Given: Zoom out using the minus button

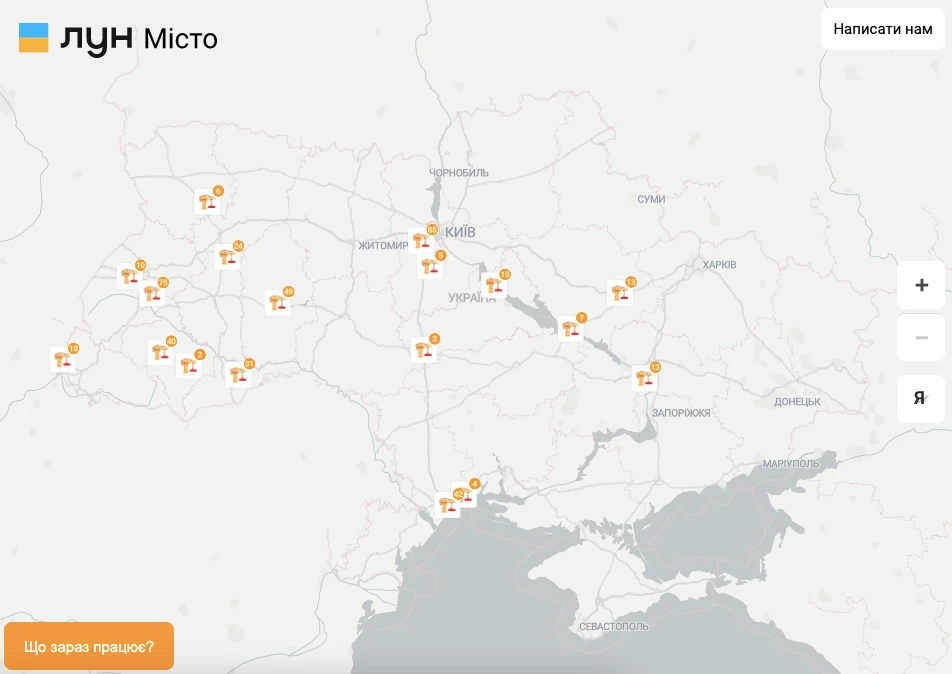Looking at the screenshot, I should pyautogui.click(x=920, y=337).
